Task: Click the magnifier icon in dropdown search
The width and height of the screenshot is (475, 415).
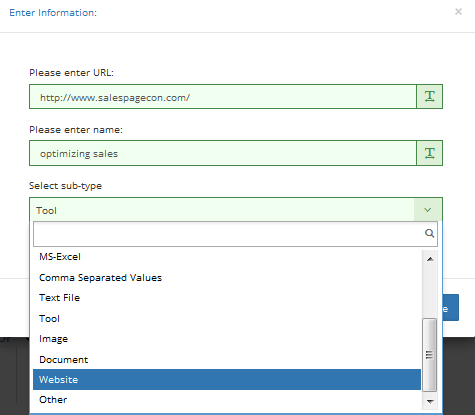Action: 429,233
